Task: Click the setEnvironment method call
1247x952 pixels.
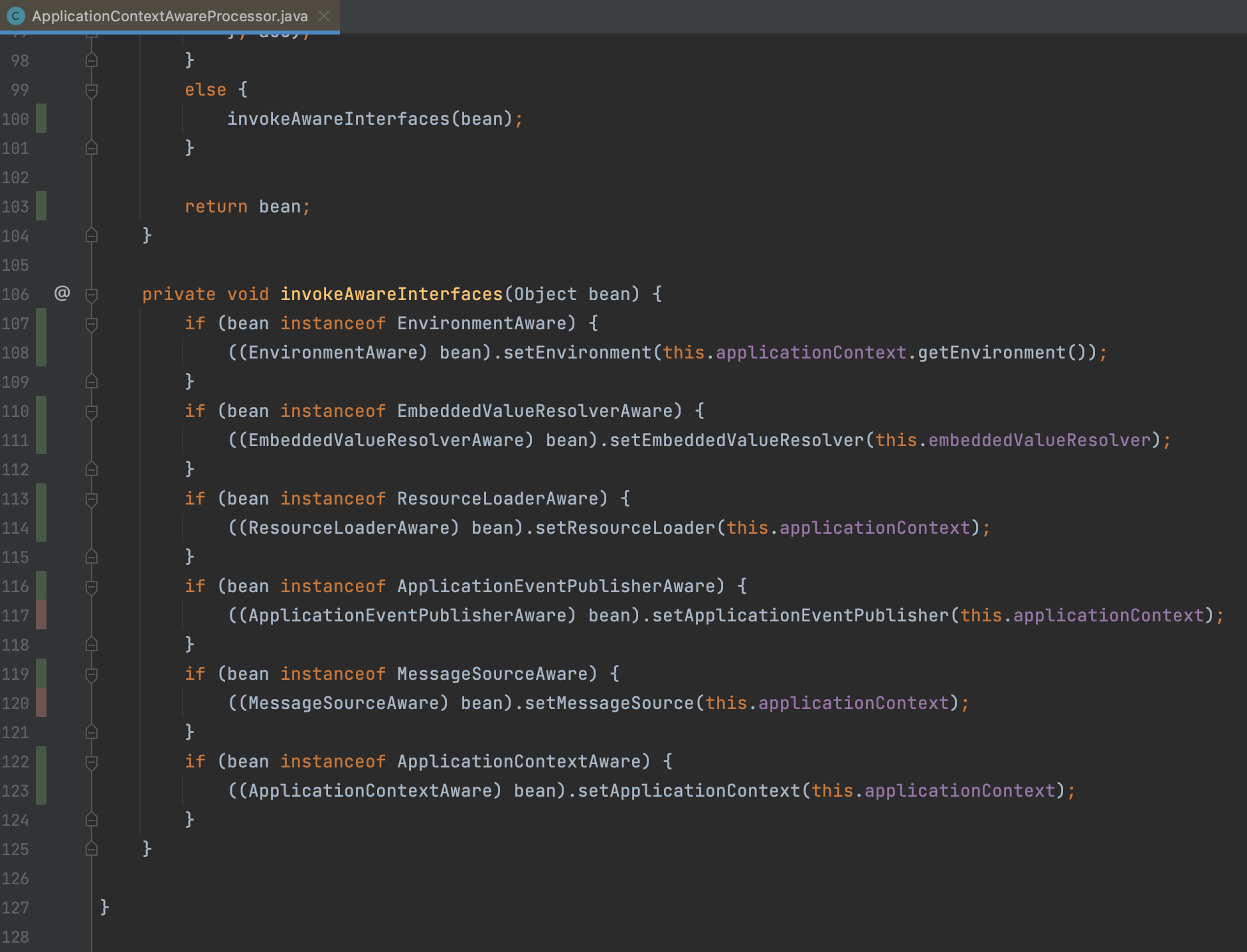Action: pyautogui.click(x=577, y=353)
